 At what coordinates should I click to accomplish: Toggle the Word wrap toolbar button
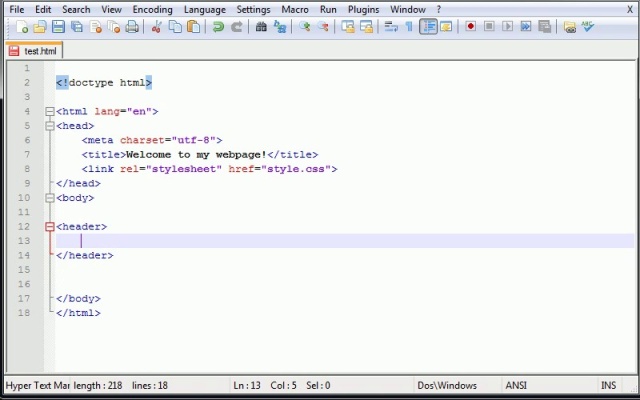pos(391,27)
